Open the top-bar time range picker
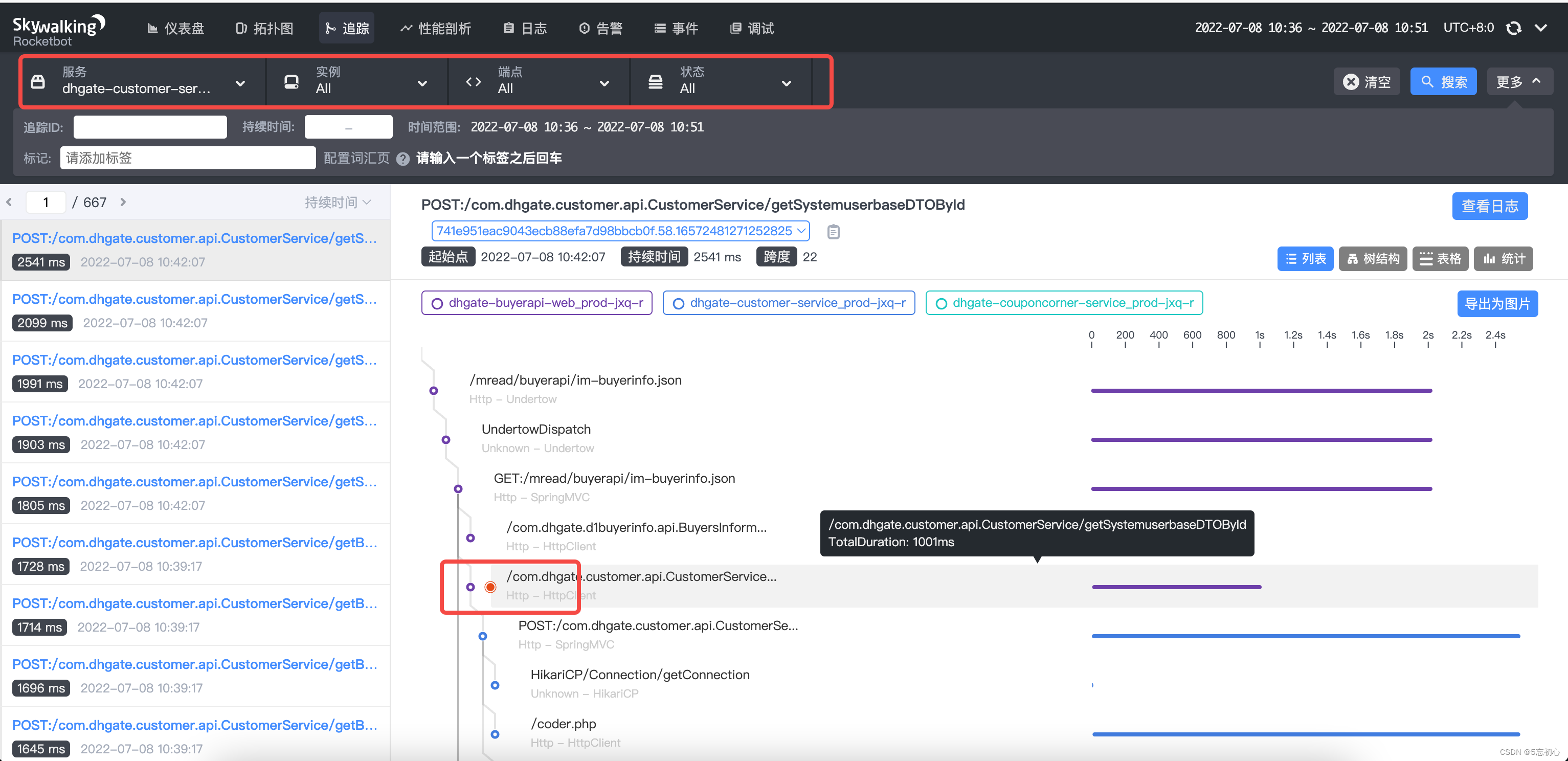This screenshot has width=1568, height=761. pos(1311,28)
